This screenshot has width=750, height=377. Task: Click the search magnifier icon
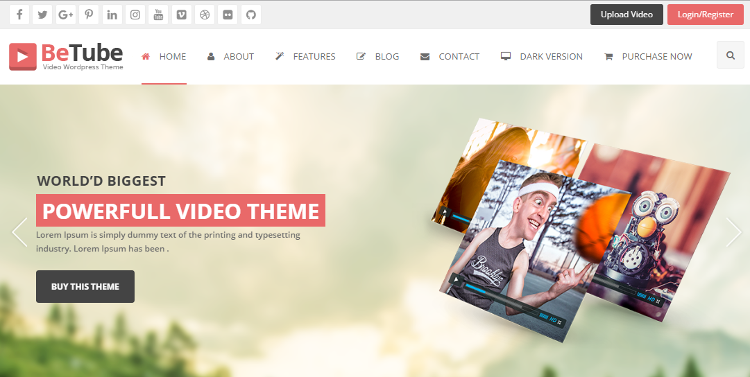pyautogui.click(x=730, y=55)
